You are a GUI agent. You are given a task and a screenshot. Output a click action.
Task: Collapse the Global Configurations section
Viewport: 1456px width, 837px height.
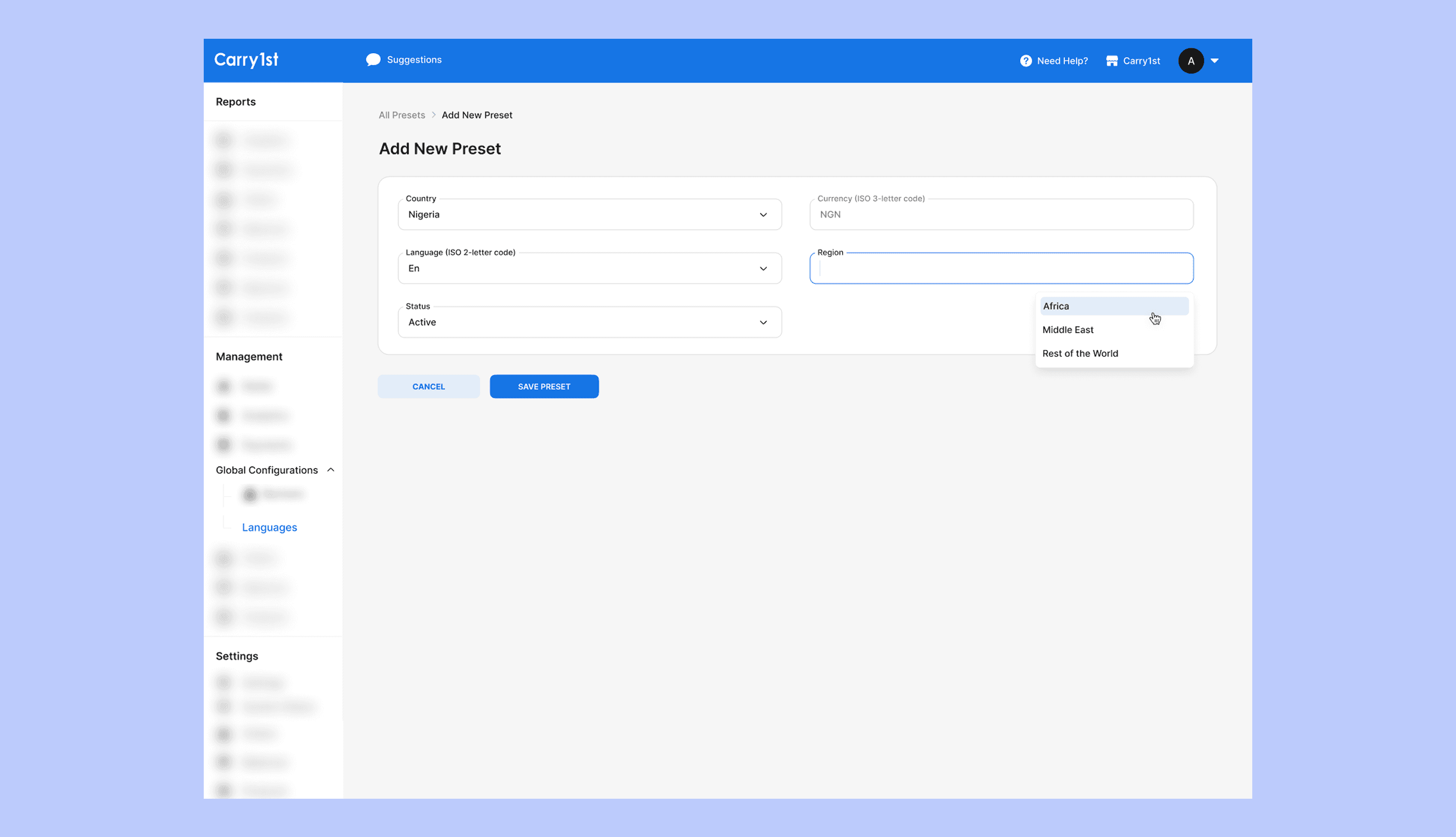tap(330, 470)
